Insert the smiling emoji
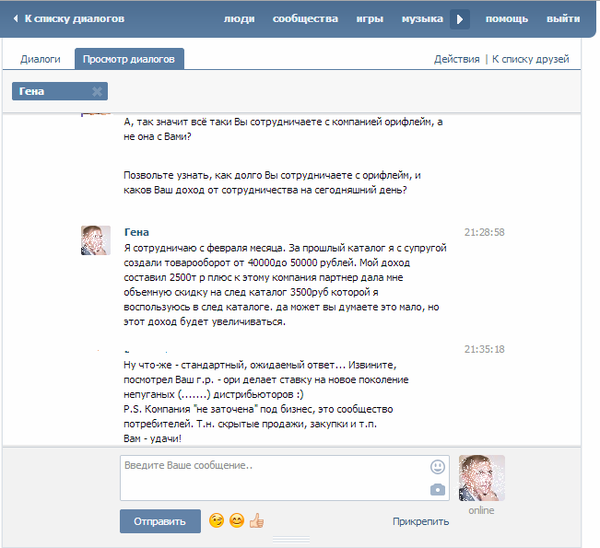Screen dimensions: 600x548 click(237, 521)
